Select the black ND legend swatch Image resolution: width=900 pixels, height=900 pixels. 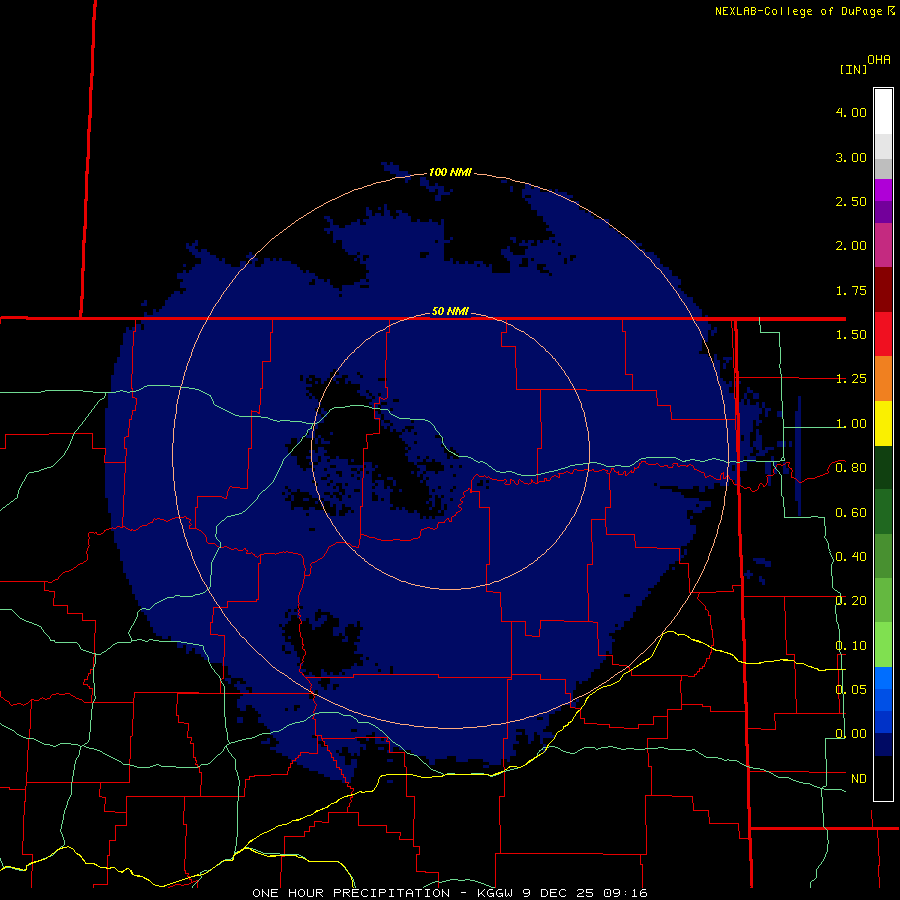883,778
